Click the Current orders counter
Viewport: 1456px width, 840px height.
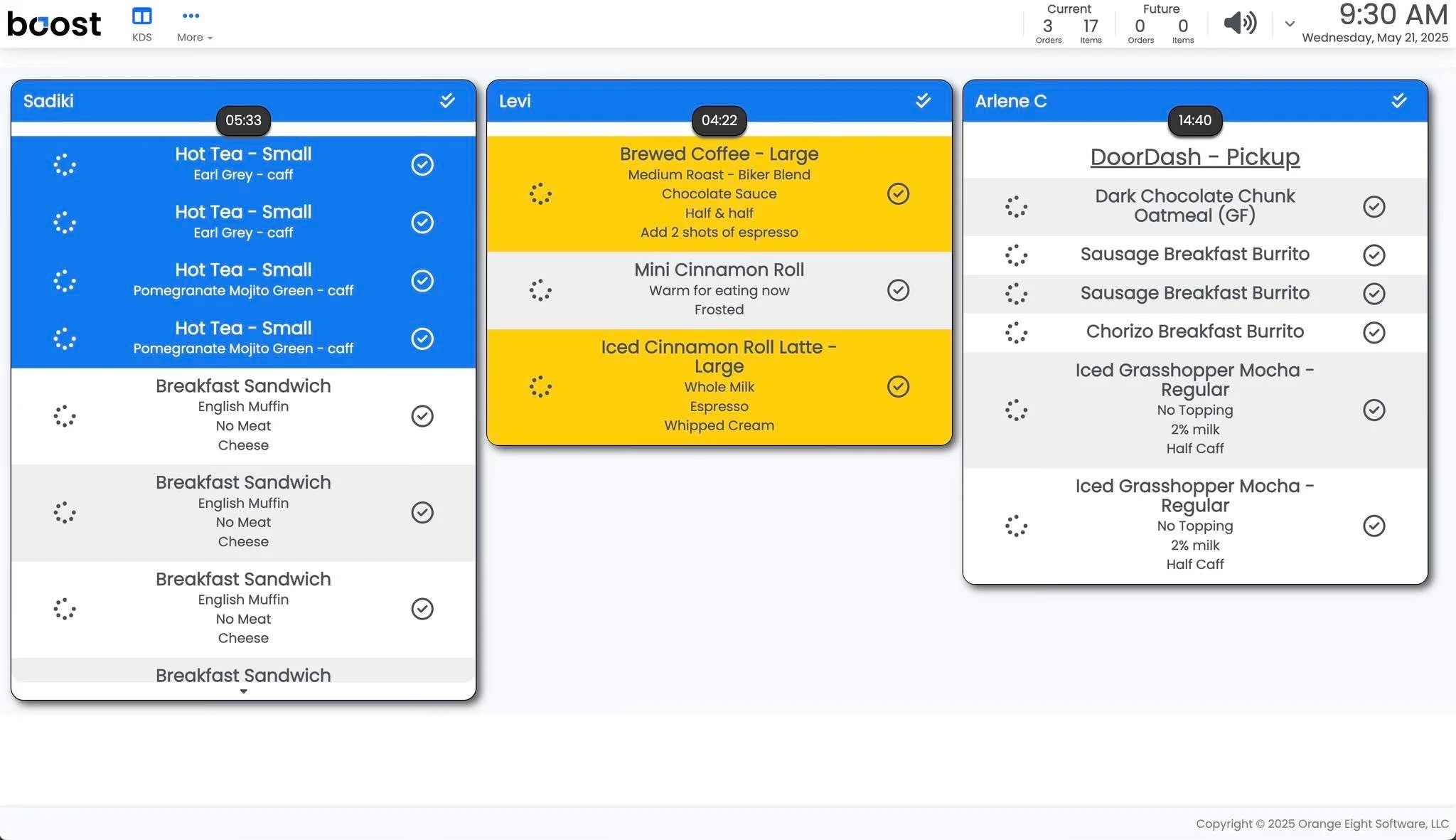1048,28
